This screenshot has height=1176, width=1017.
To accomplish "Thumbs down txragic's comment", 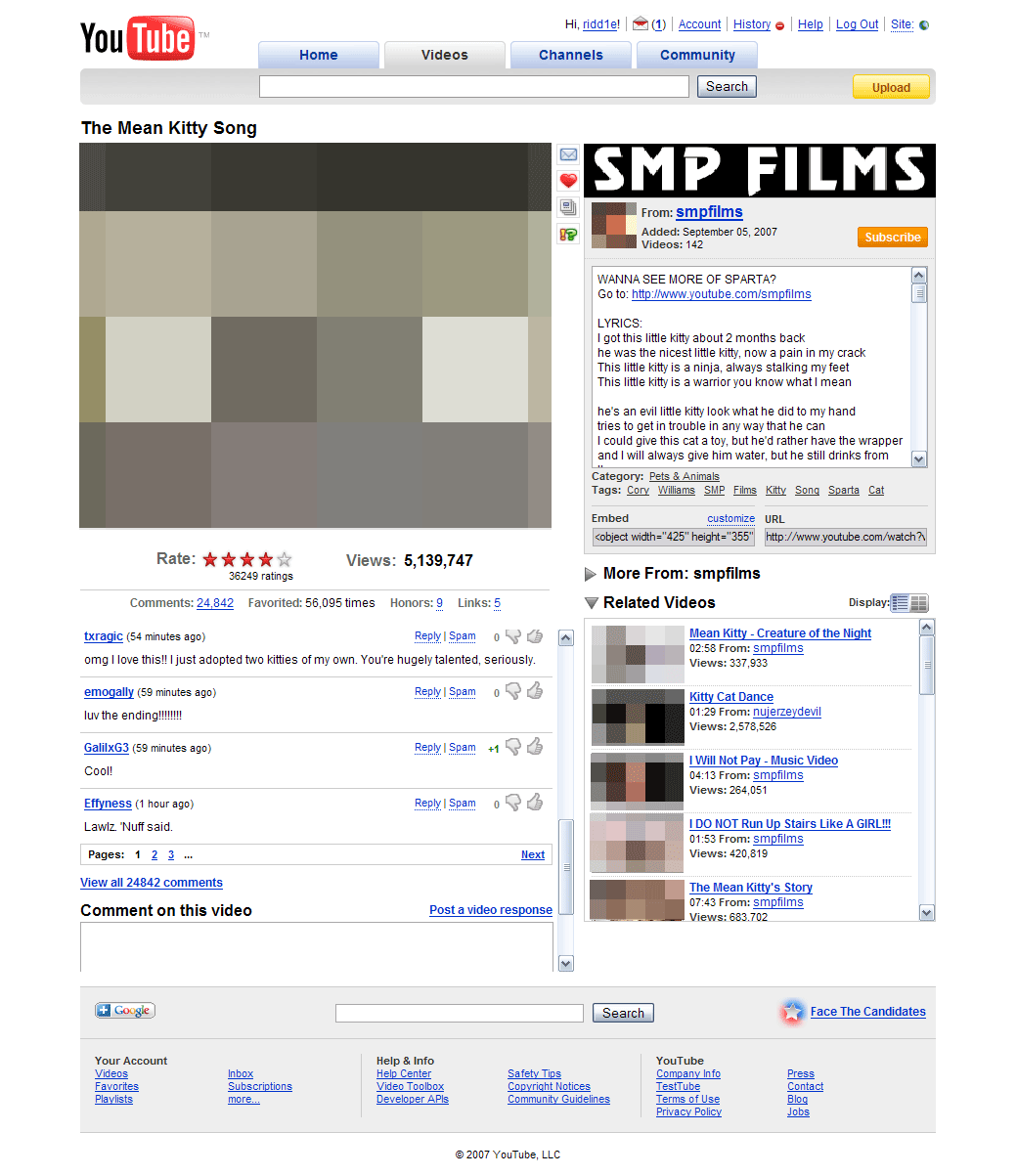I will tap(513, 636).
